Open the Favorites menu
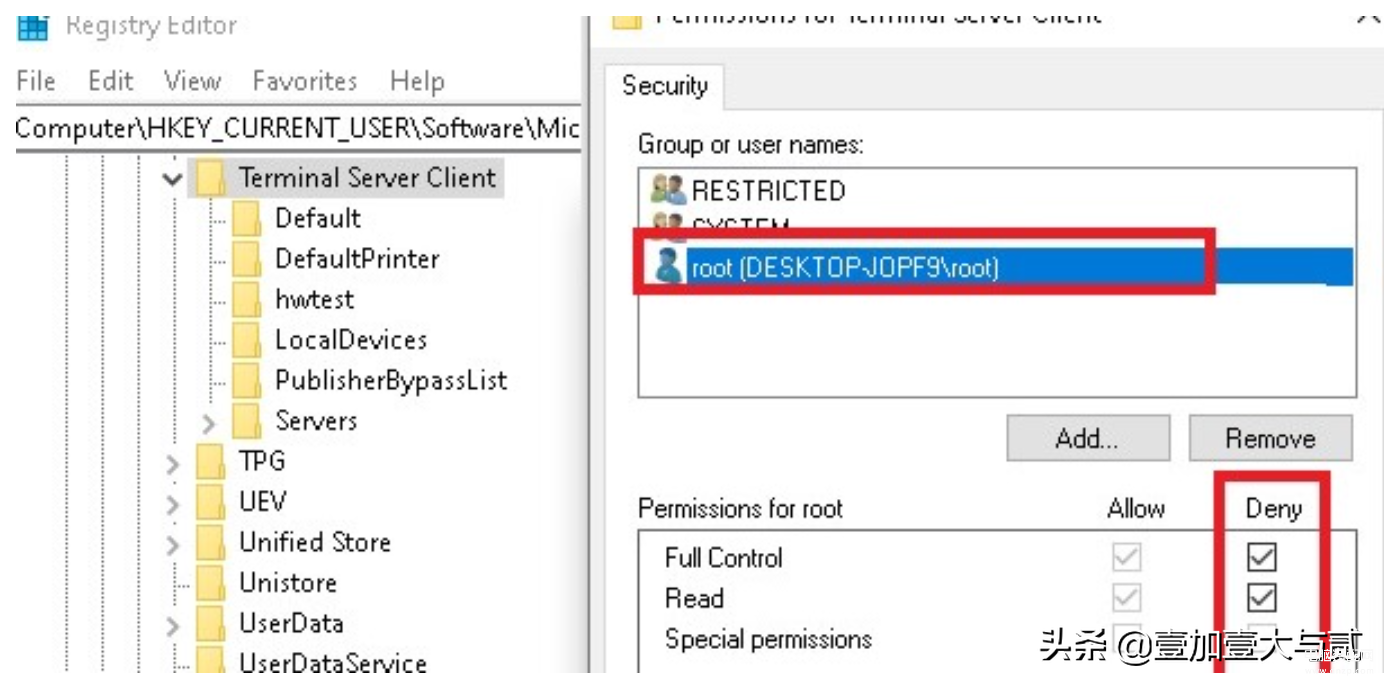Viewport: 1384px width, 684px height. pyautogui.click(x=305, y=81)
